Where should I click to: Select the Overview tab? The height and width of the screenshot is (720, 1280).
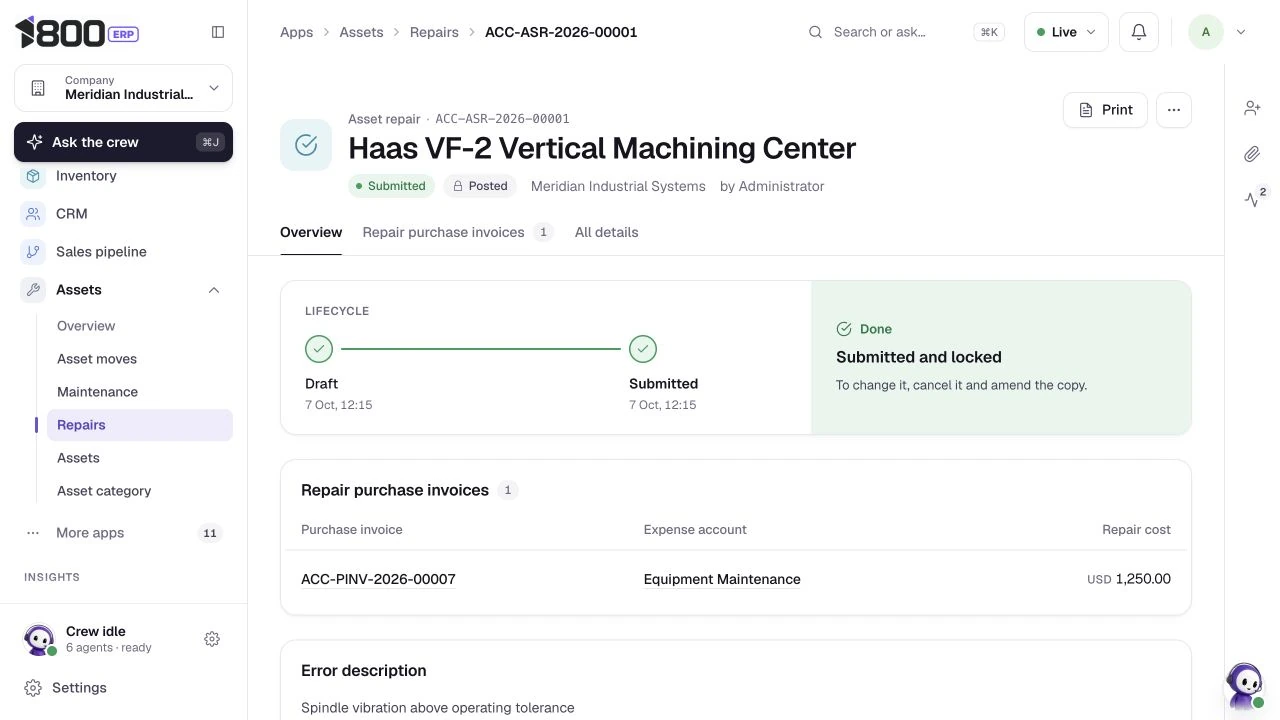[311, 232]
